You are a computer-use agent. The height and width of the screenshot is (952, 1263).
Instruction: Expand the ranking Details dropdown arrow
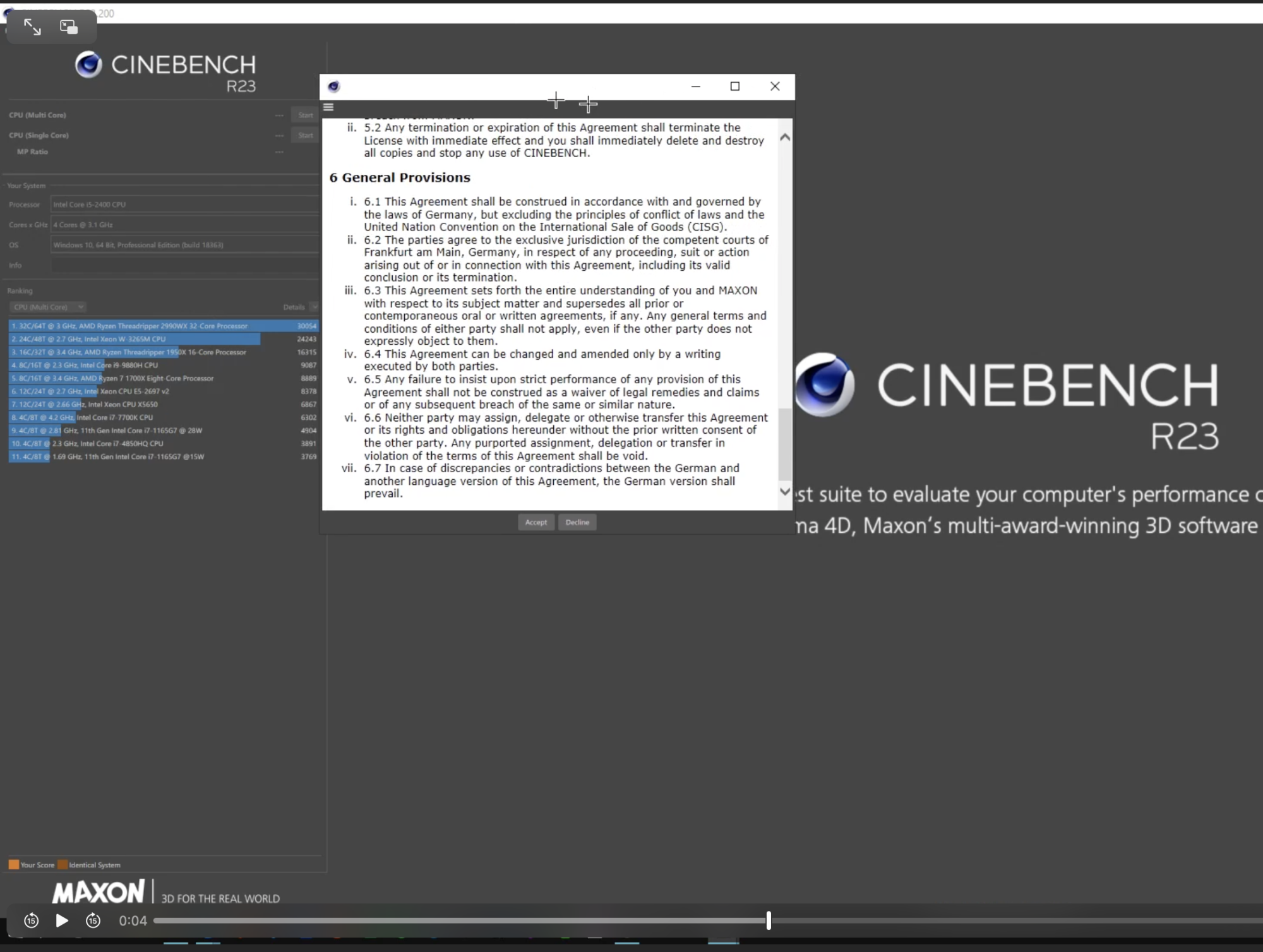click(314, 307)
